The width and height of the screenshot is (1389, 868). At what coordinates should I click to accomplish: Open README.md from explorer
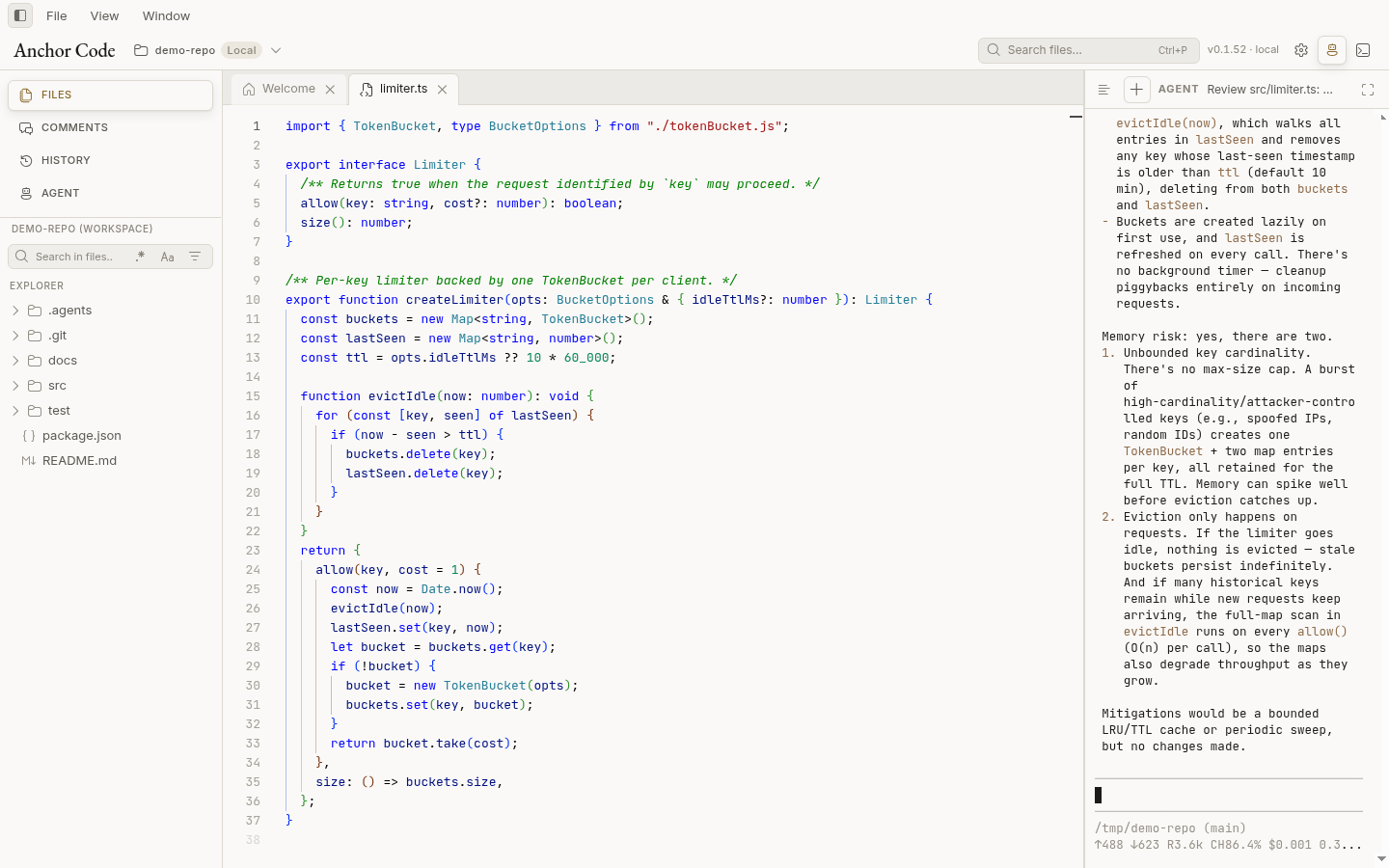coord(111,461)
